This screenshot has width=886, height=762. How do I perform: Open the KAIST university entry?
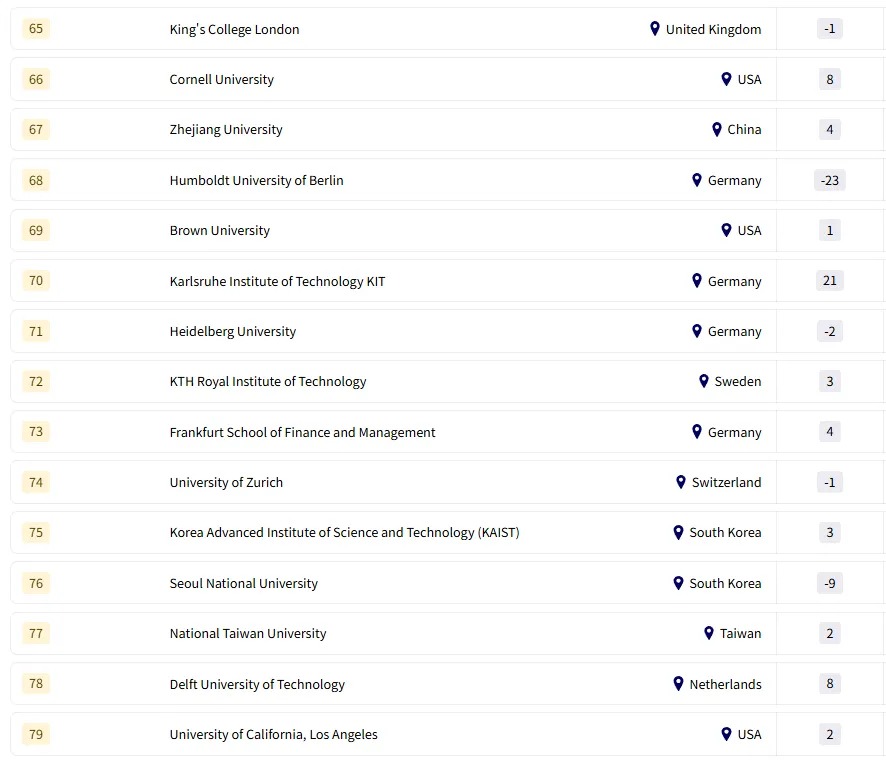pyautogui.click(x=344, y=532)
